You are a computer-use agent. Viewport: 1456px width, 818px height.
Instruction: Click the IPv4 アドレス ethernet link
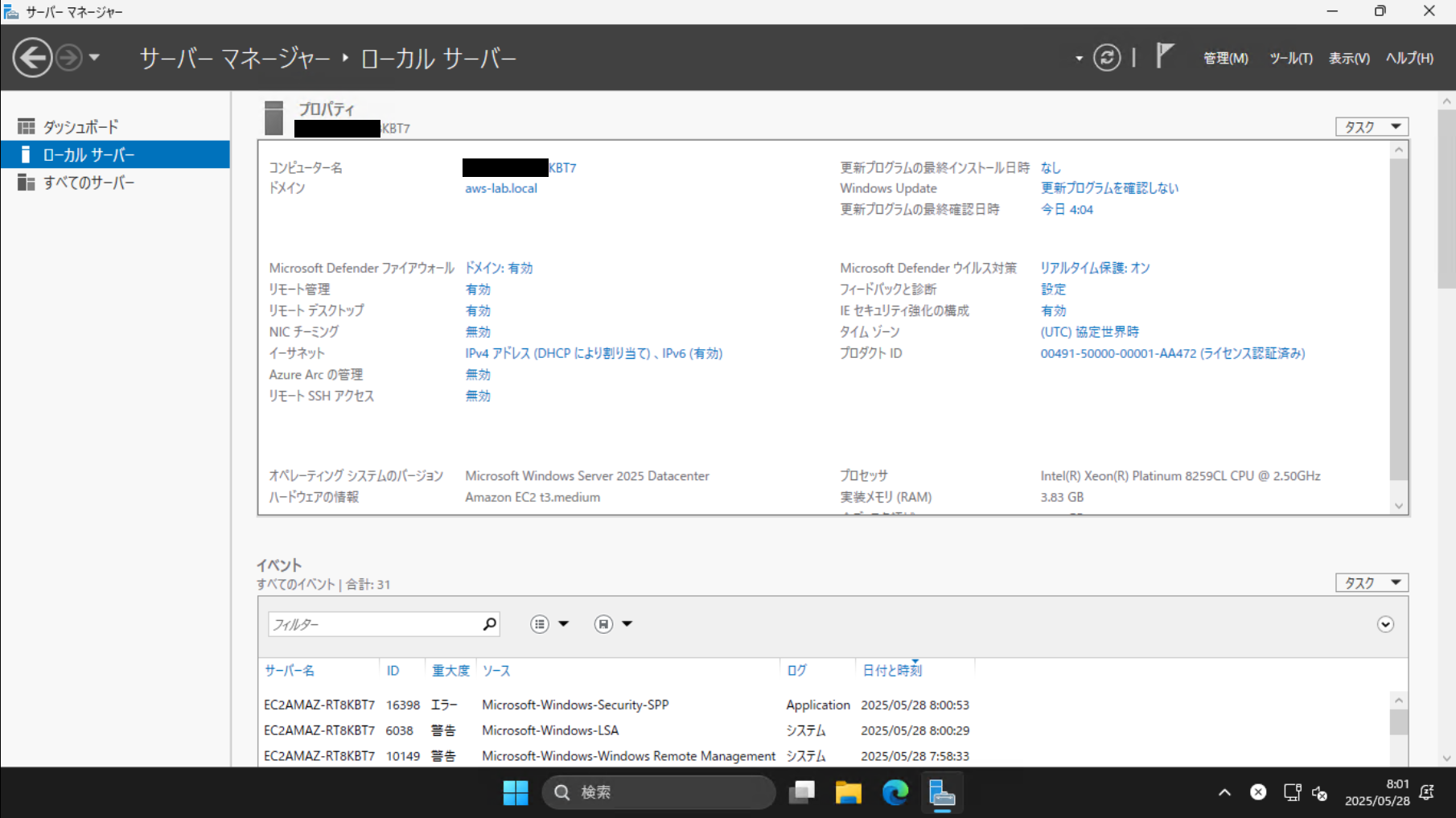594,353
